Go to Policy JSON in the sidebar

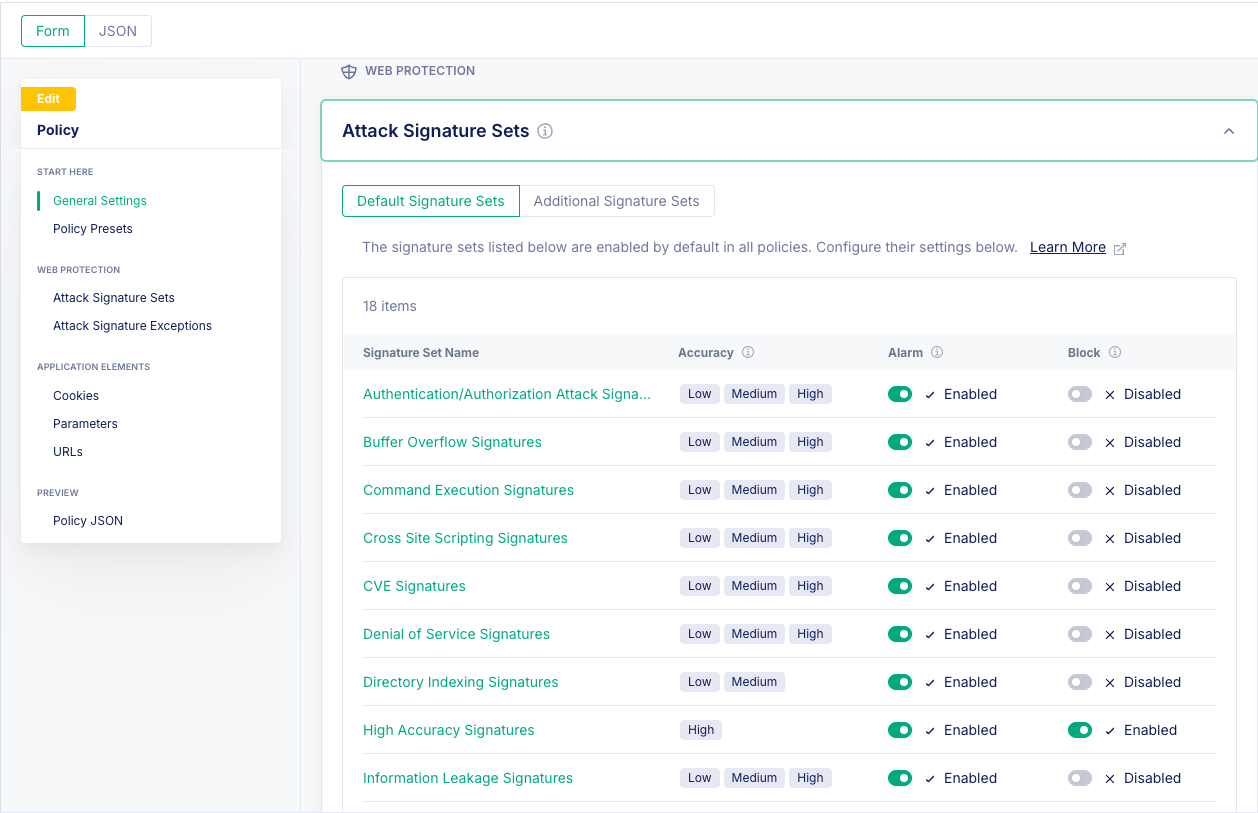click(x=87, y=520)
